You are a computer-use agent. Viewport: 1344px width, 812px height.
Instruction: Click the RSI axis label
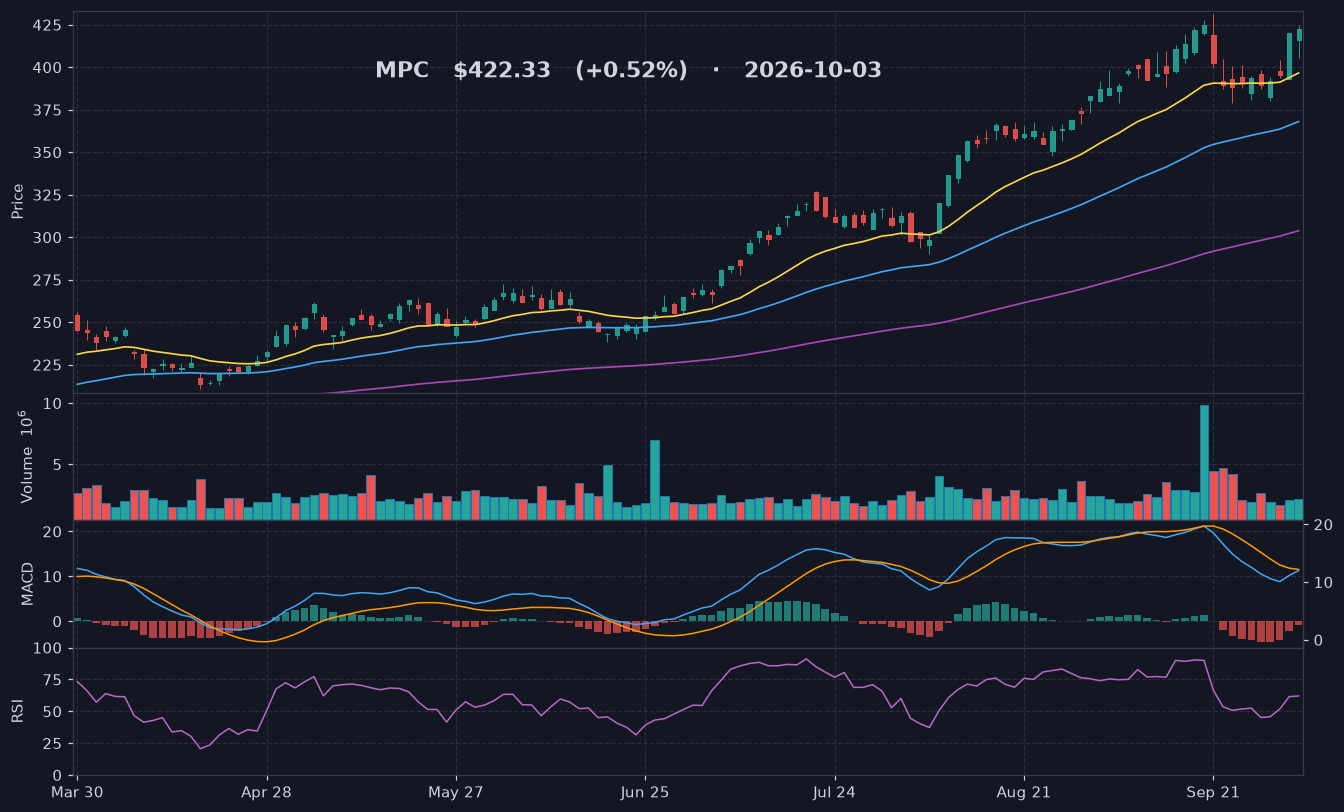[17, 711]
